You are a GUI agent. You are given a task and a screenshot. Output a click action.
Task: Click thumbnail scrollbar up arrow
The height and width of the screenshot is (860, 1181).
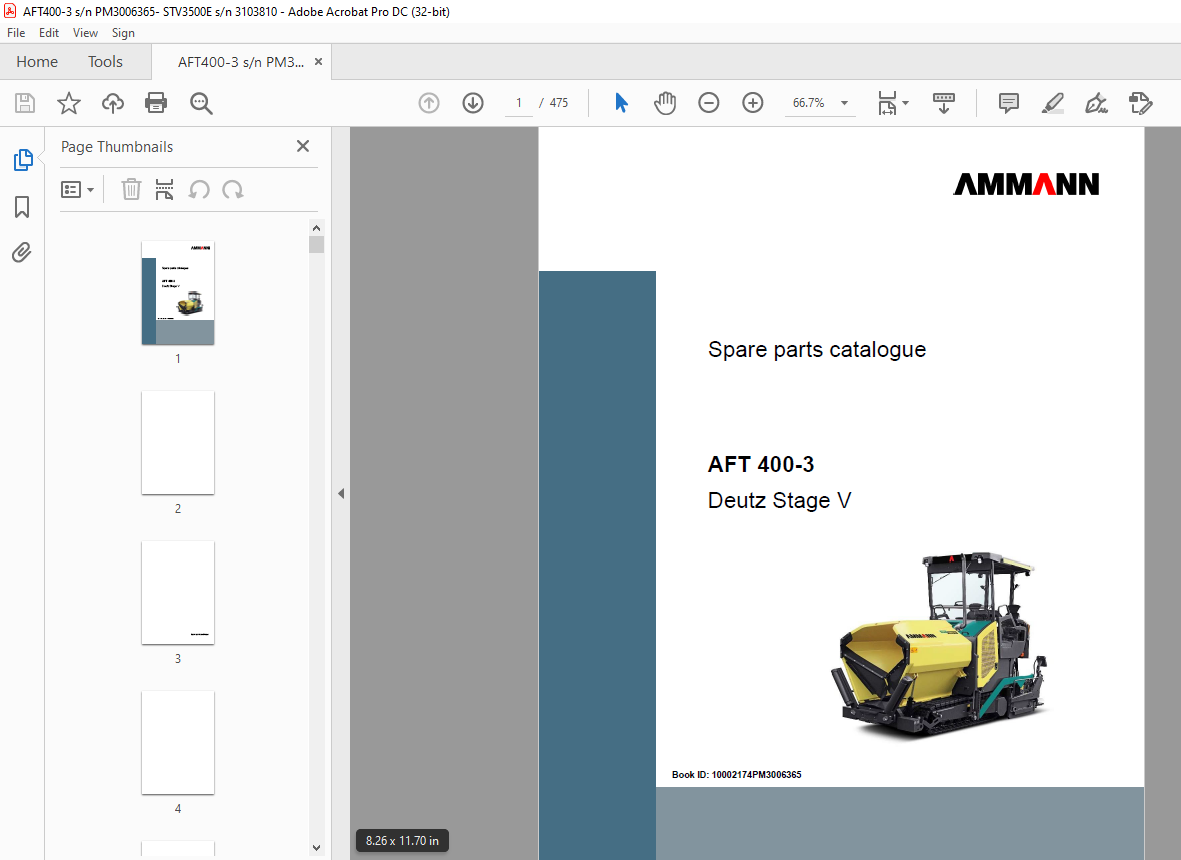click(316, 228)
